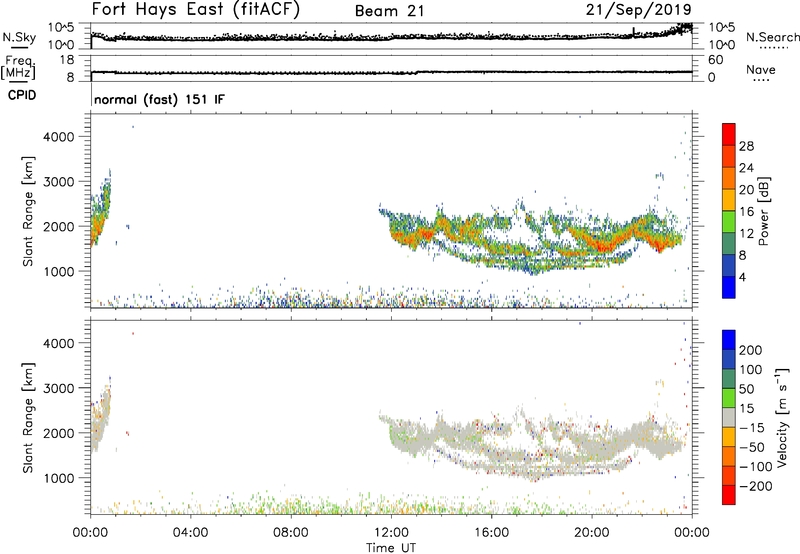Click the "Fort Hays East (fitACF)" title
Screen dimensions: 800x554
coord(195,9)
